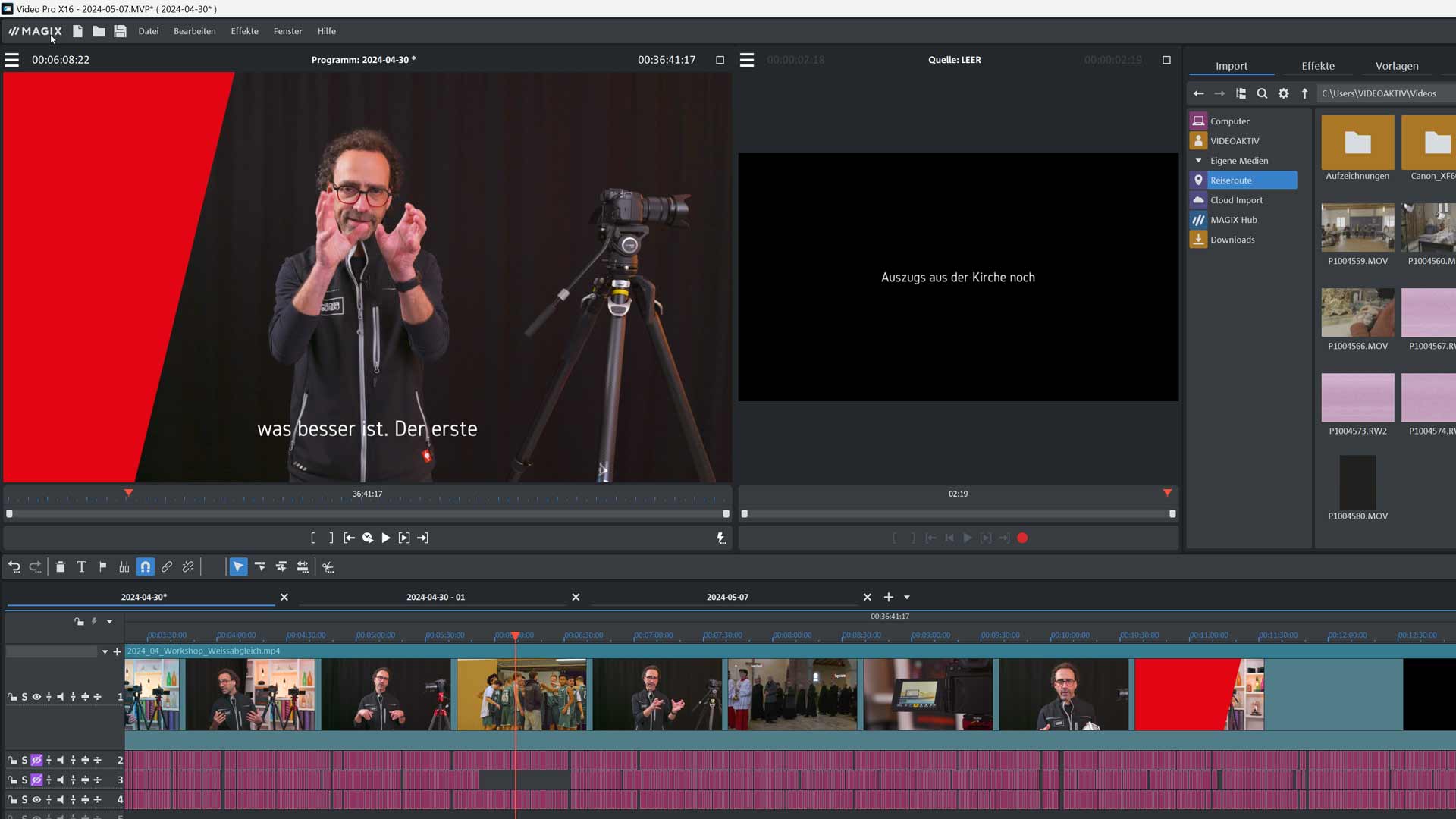The width and height of the screenshot is (1456, 819).
Task: Click the group objects chain-link icon
Action: click(x=167, y=567)
